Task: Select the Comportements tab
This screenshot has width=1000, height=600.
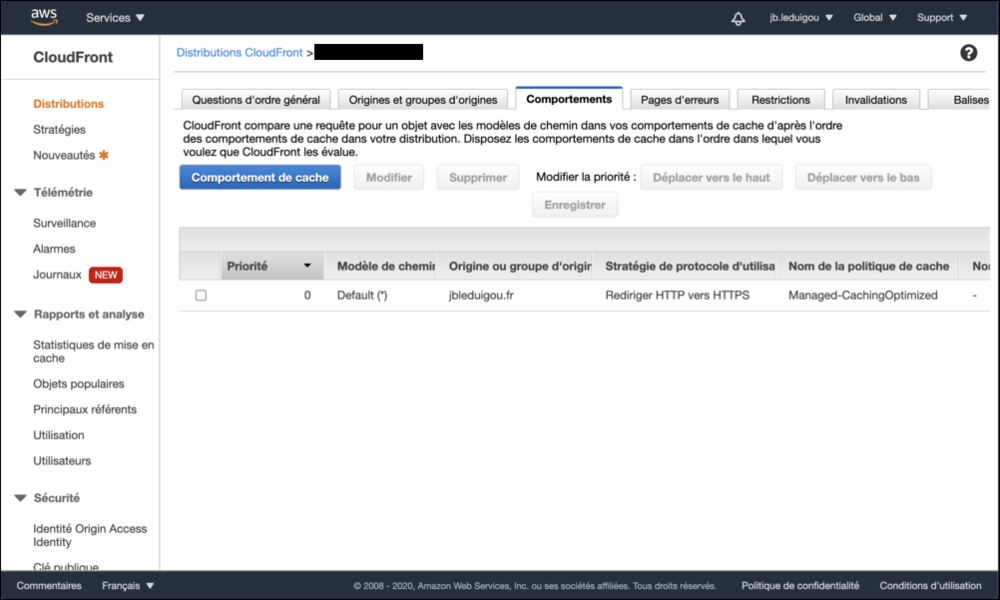Action: 569,99
